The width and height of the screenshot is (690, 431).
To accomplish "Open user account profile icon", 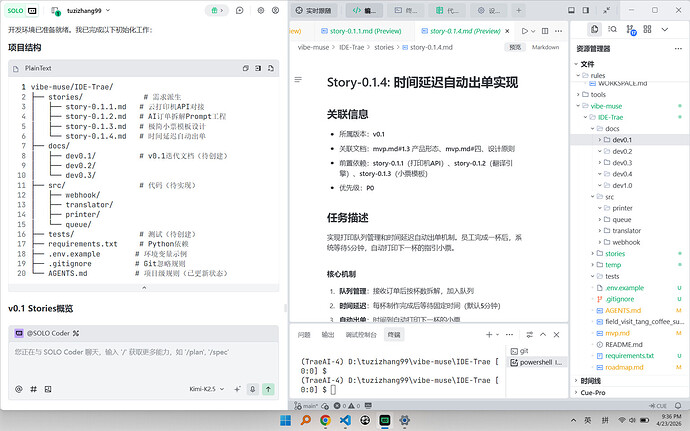I will pyautogui.click(x=275, y=11).
